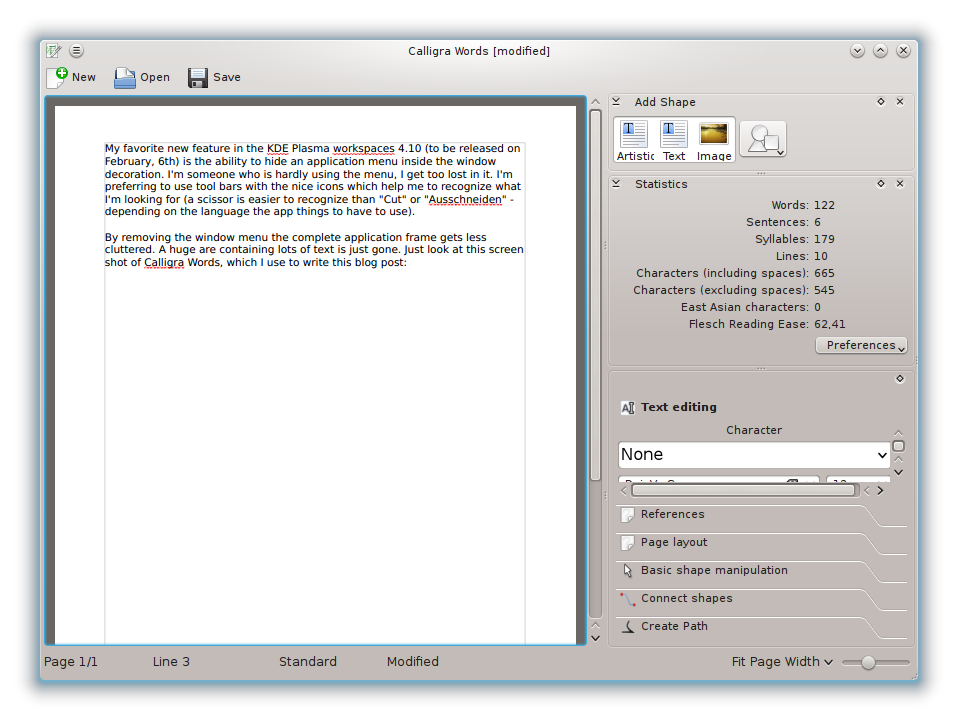The height and width of the screenshot is (720, 958).
Task: Switch to the References tool tab
Action: pos(672,514)
